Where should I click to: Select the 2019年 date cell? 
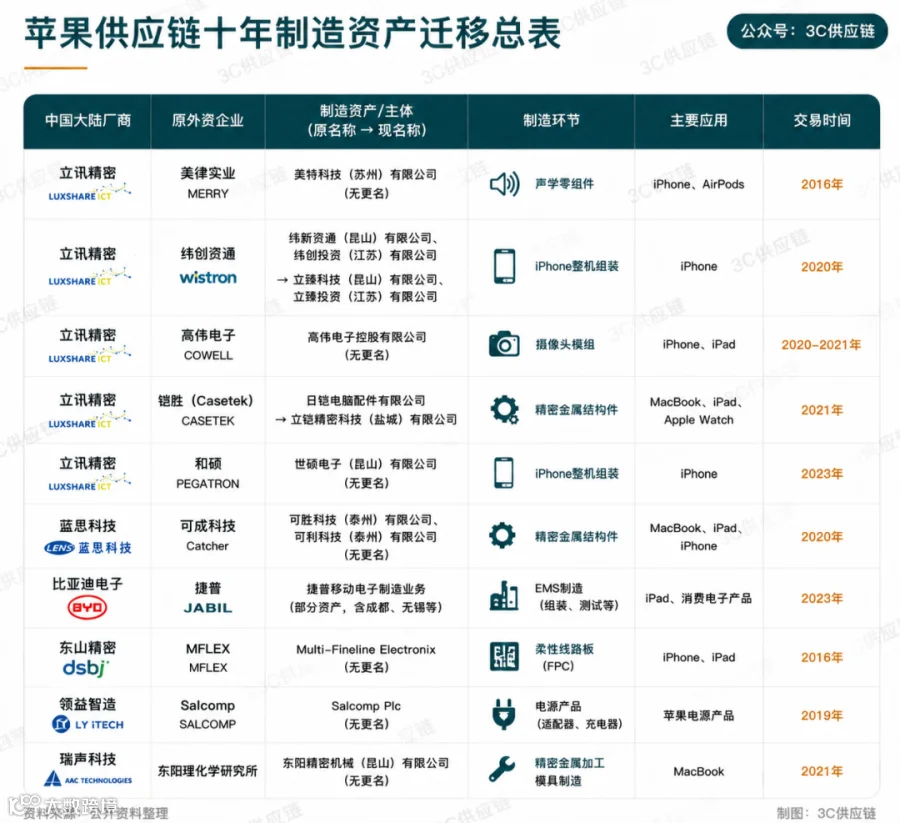tap(822, 715)
